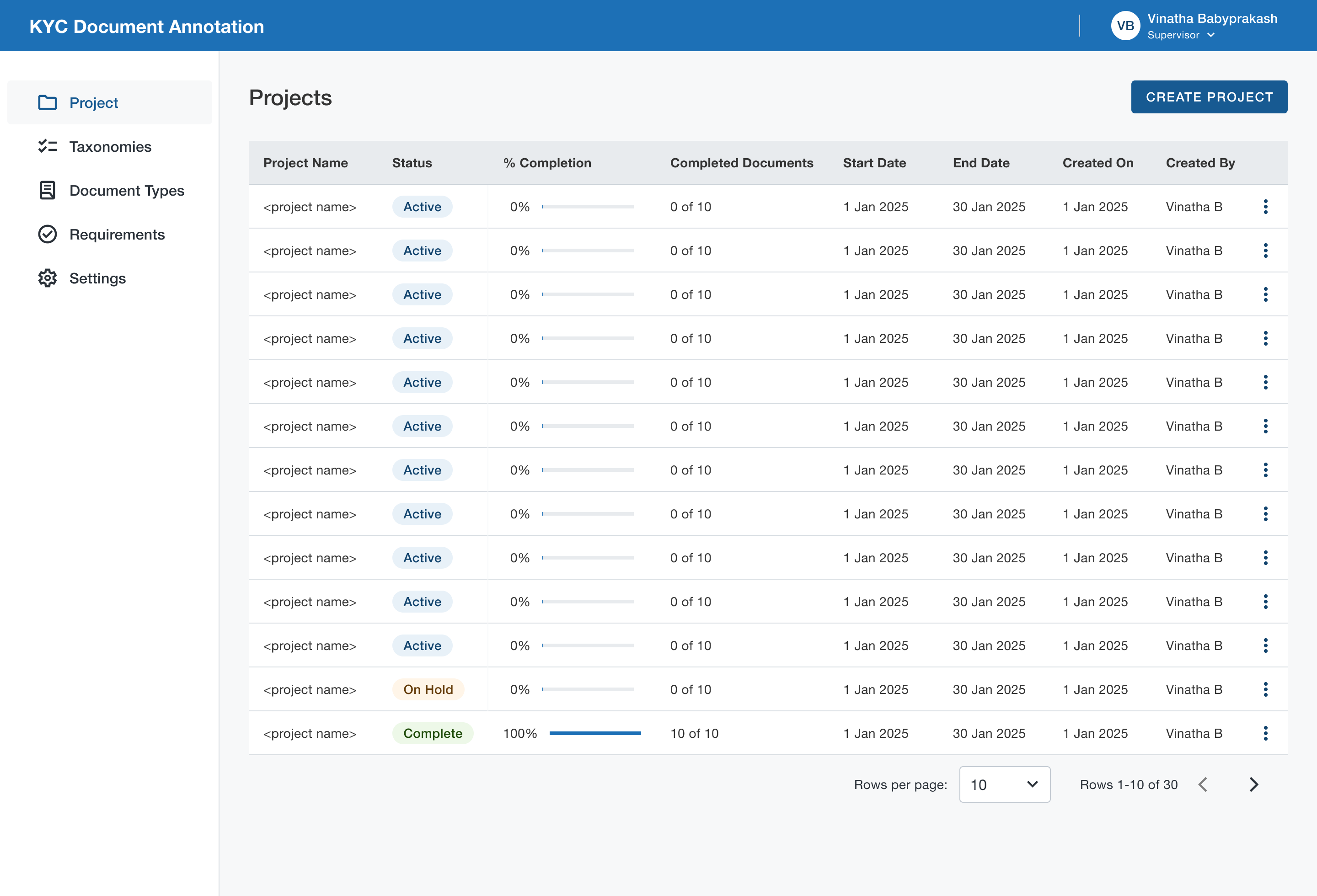Click the Document Types page icon
Viewport: 1317px width, 896px height.
tap(48, 191)
